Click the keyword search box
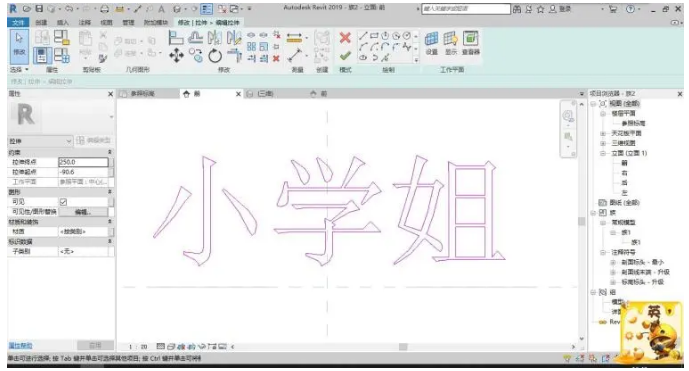This screenshot has height=371, width=689. click(466, 9)
